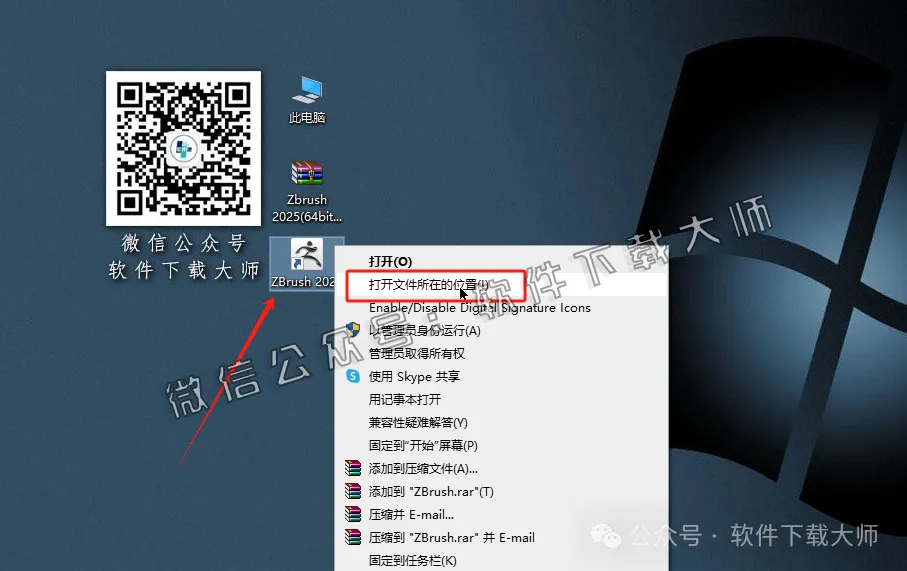Select the ZBrush 2025 shortcut icon

coord(307,264)
